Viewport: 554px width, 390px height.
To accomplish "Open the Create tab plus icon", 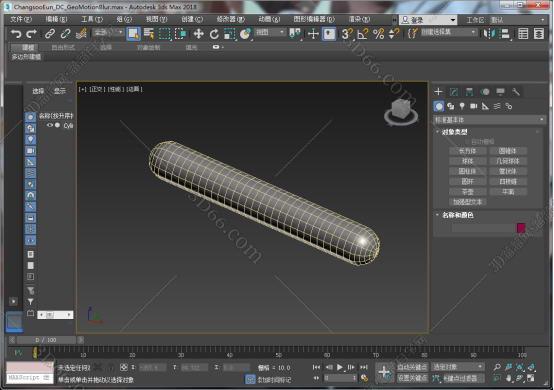I will click(438, 92).
